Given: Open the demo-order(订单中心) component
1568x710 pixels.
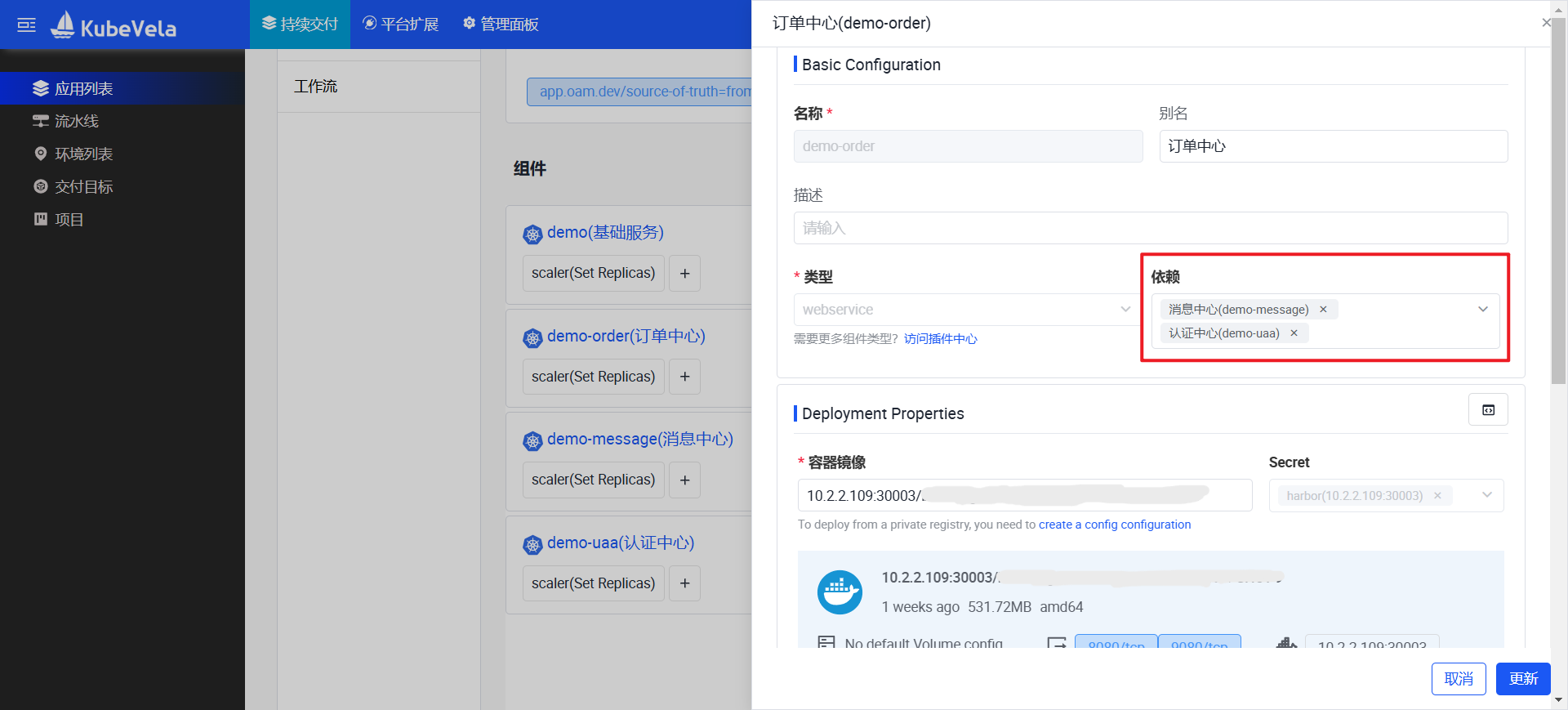Looking at the screenshot, I should (x=626, y=336).
